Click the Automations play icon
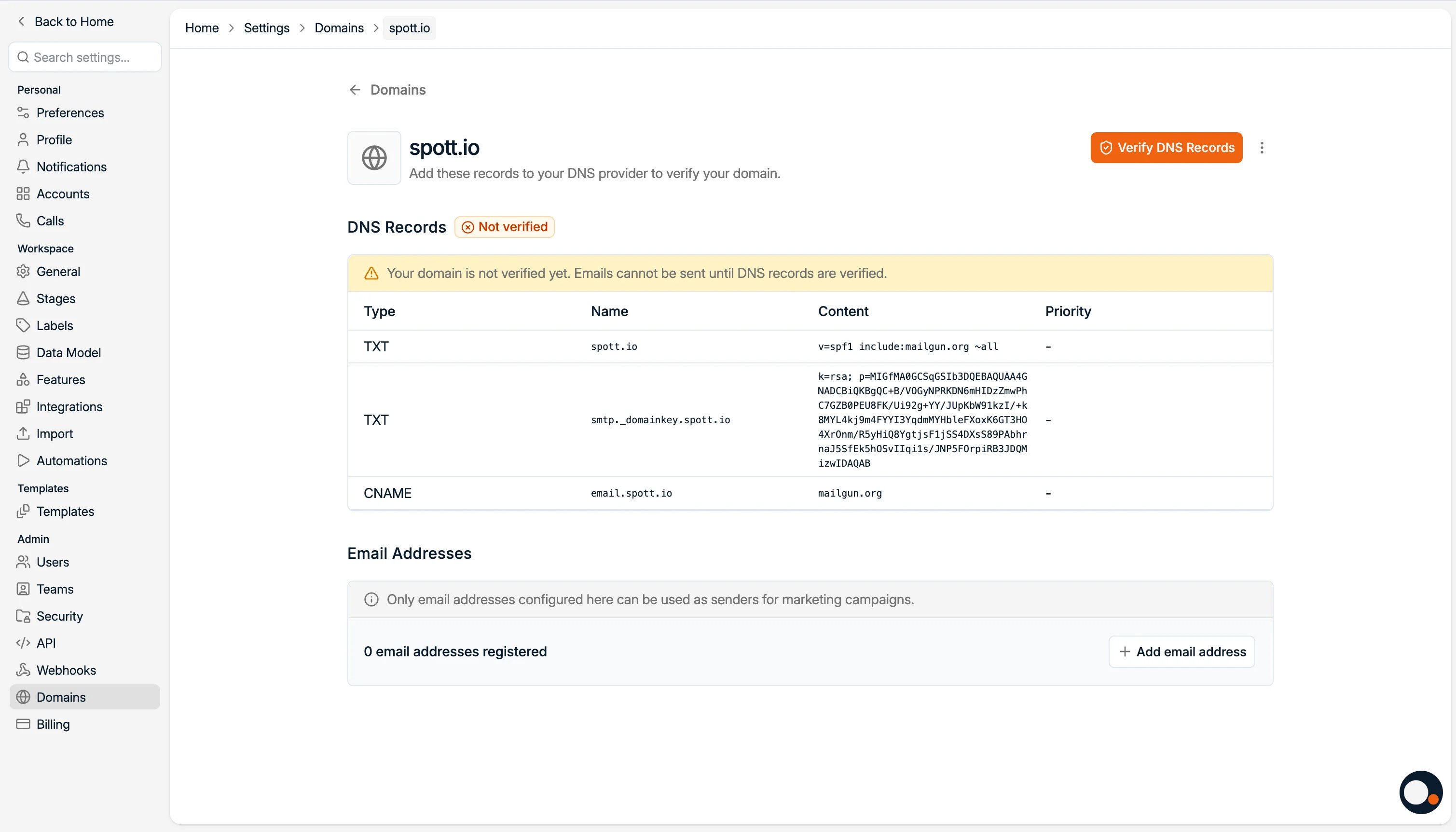 [x=23, y=460]
